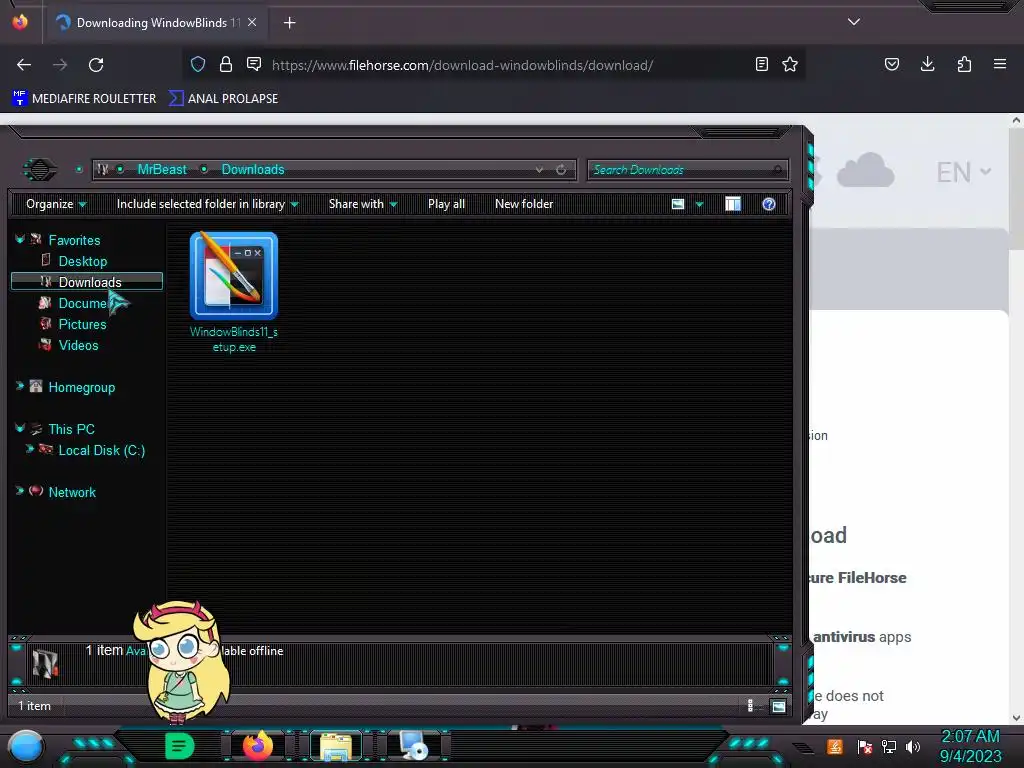Open tracking protection shield icon
This screenshot has width=1024, height=768.
(198, 64)
